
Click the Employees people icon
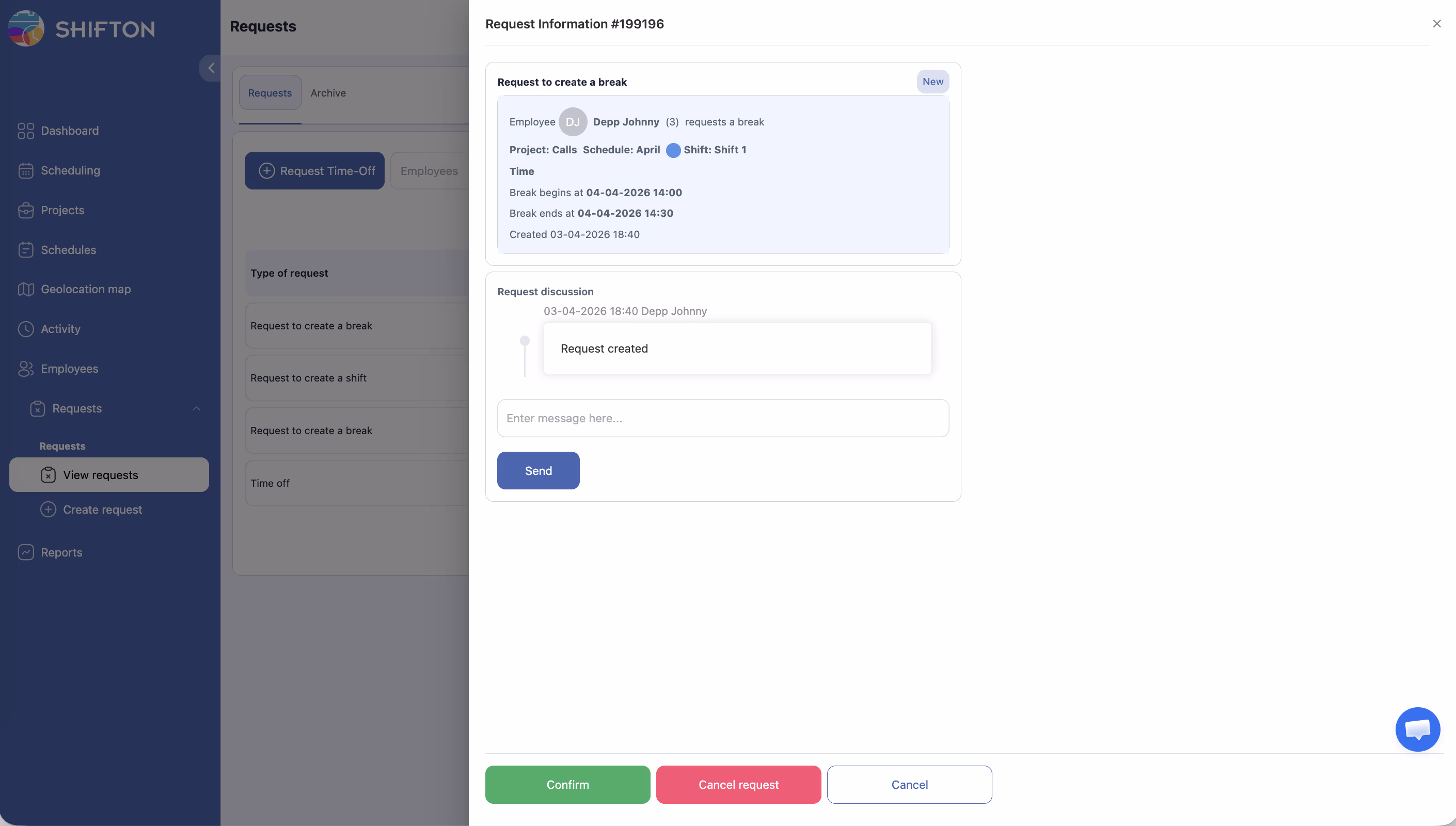click(25, 369)
